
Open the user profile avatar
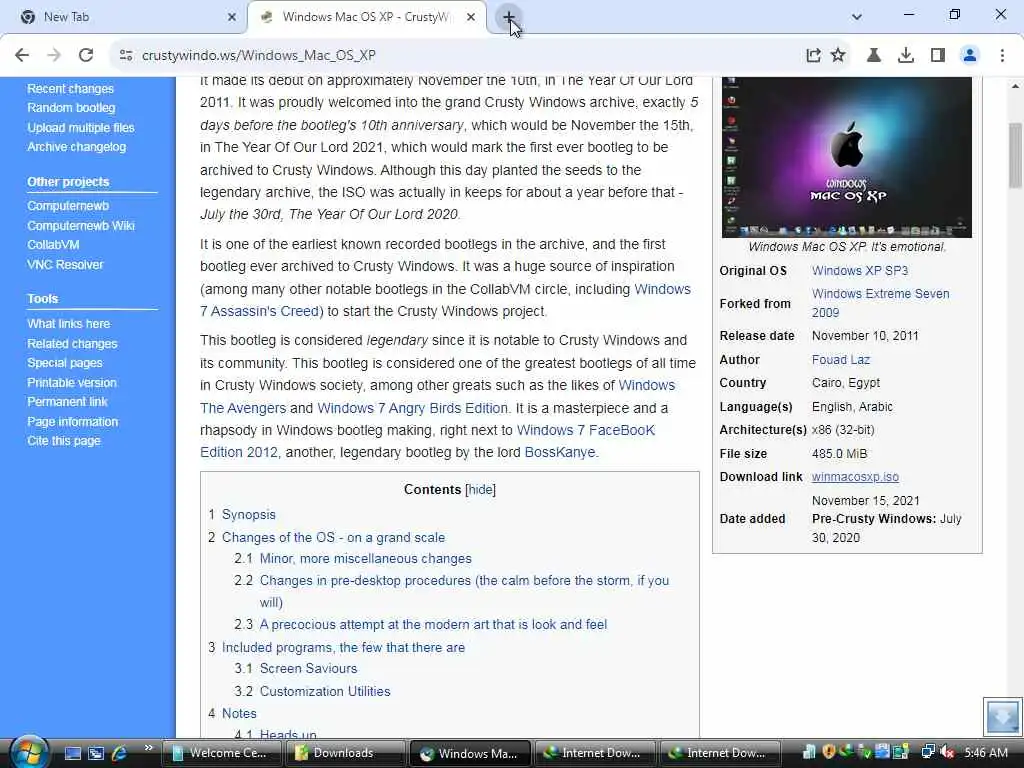click(x=970, y=56)
